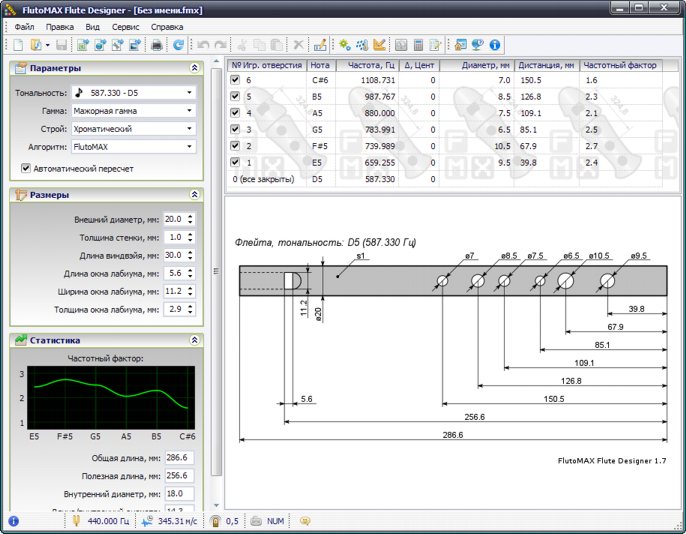Click the pencil edit icon
Image resolution: width=686 pixels, height=534 pixels.
(320, 45)
